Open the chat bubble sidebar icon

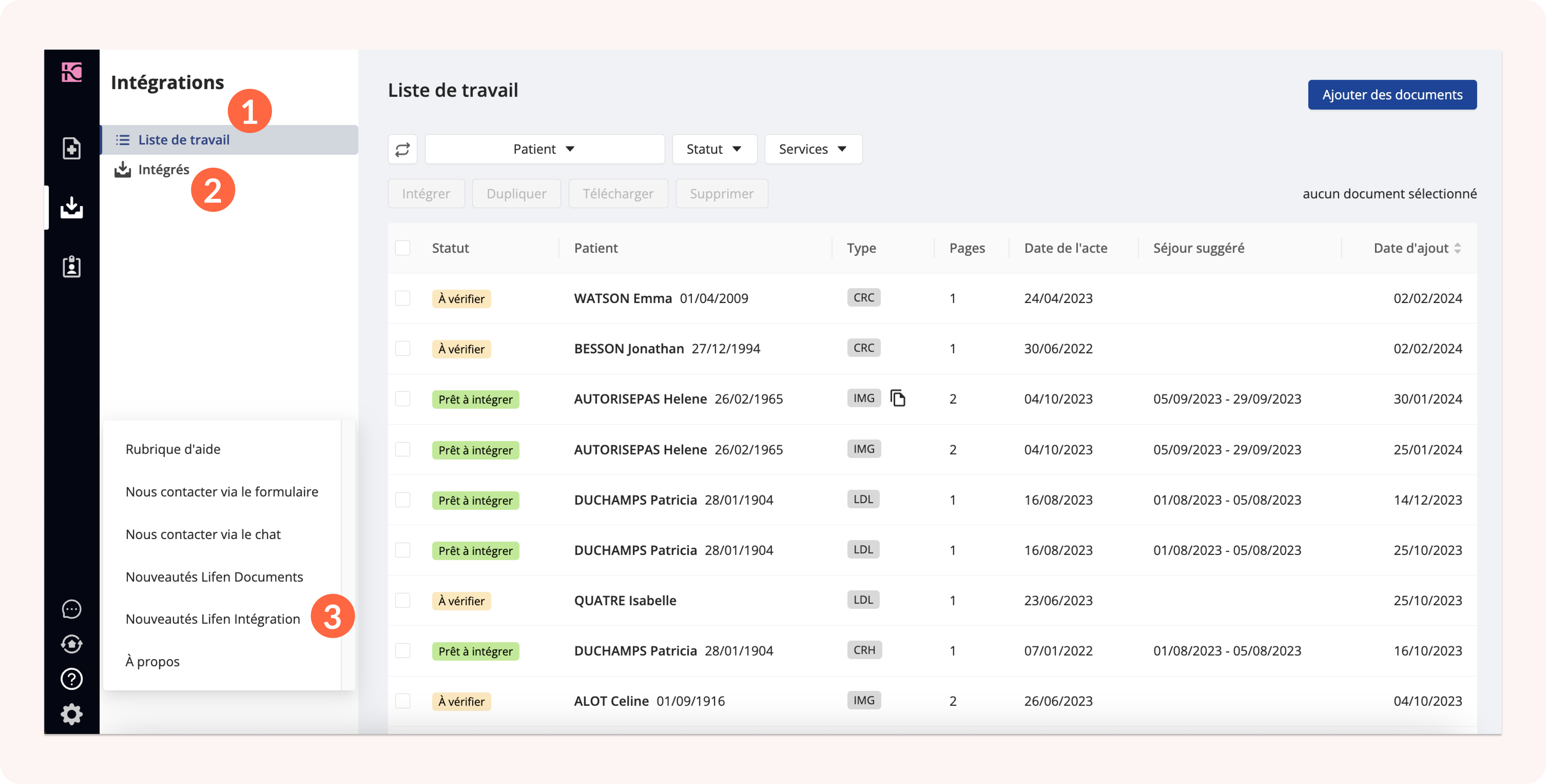click(71, 609)
